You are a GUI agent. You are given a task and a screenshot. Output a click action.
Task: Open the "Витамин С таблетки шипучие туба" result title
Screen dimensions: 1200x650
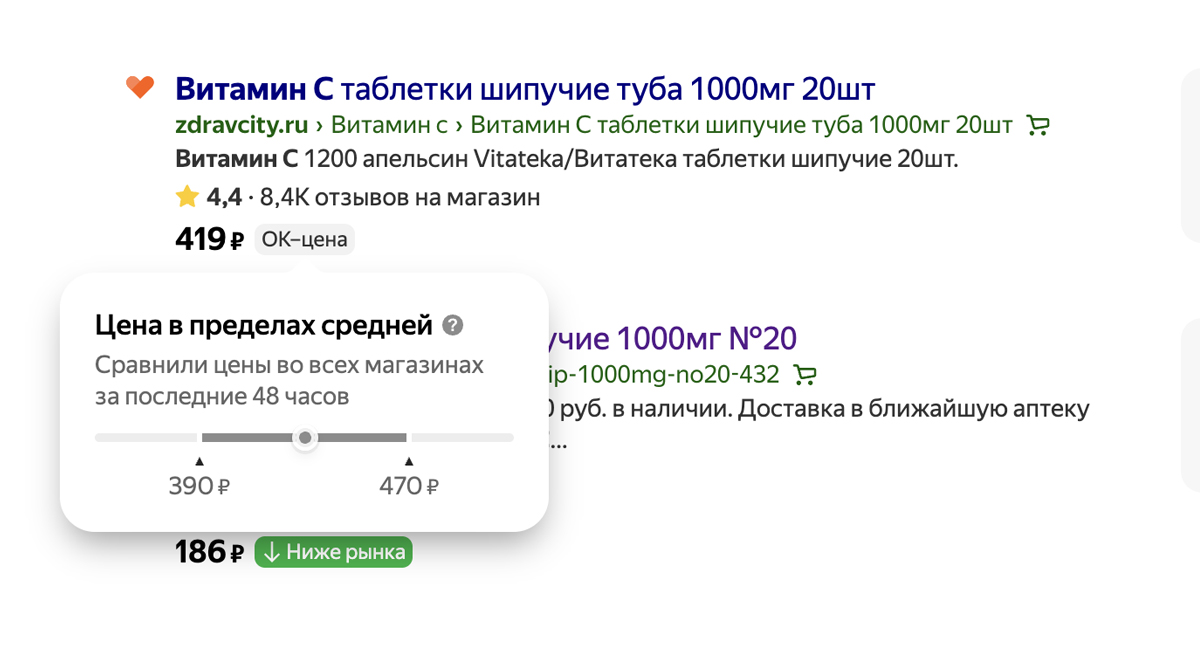(x=525, y=89)
